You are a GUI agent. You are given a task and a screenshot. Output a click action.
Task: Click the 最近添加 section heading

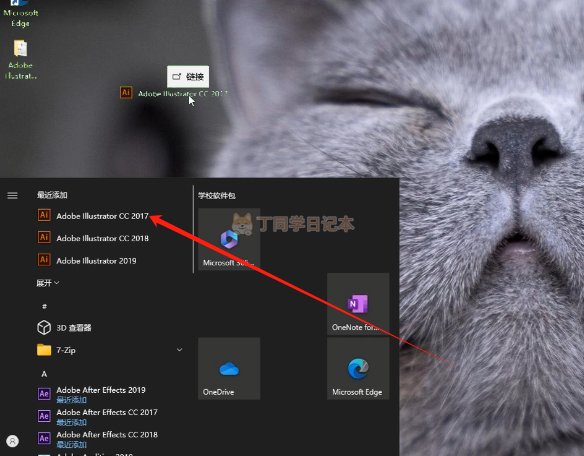(52, 195)
